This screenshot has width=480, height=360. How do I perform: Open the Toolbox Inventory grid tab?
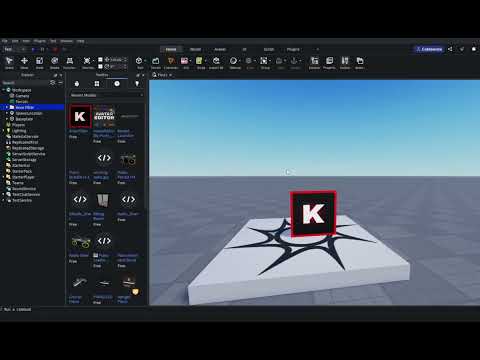point(97,84)
